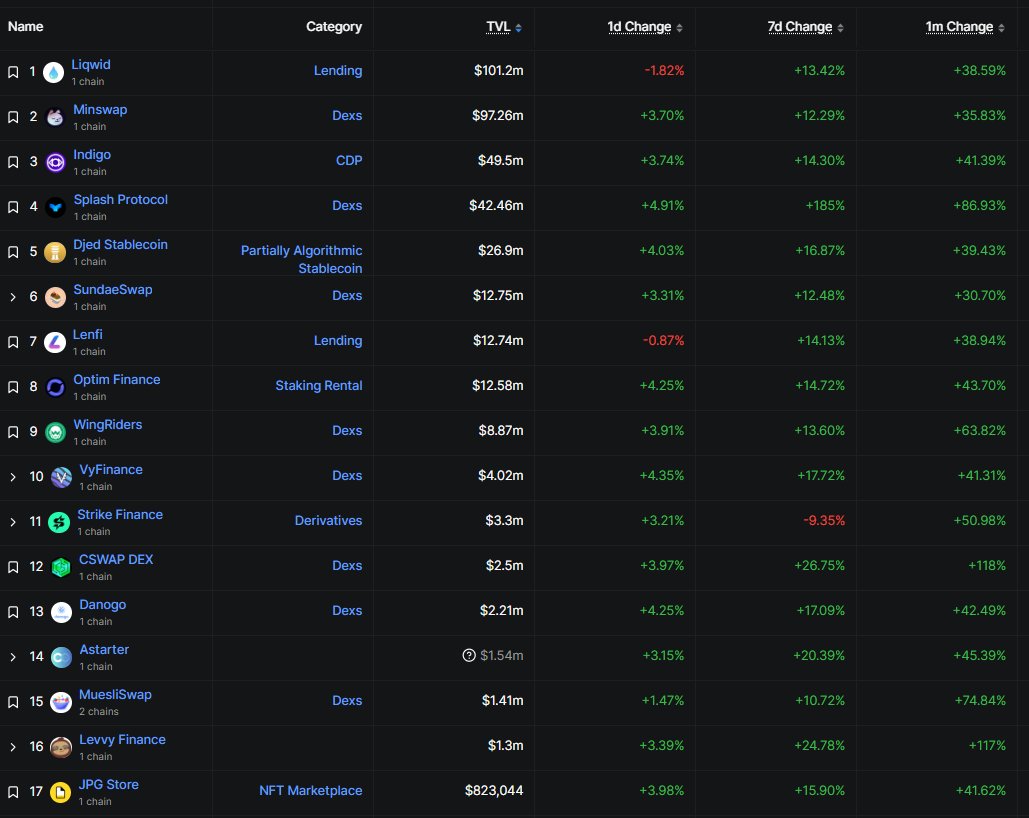Open the NFT Marketplace category link
Viewport: 1029px width, 818px height.
point(310,790)
